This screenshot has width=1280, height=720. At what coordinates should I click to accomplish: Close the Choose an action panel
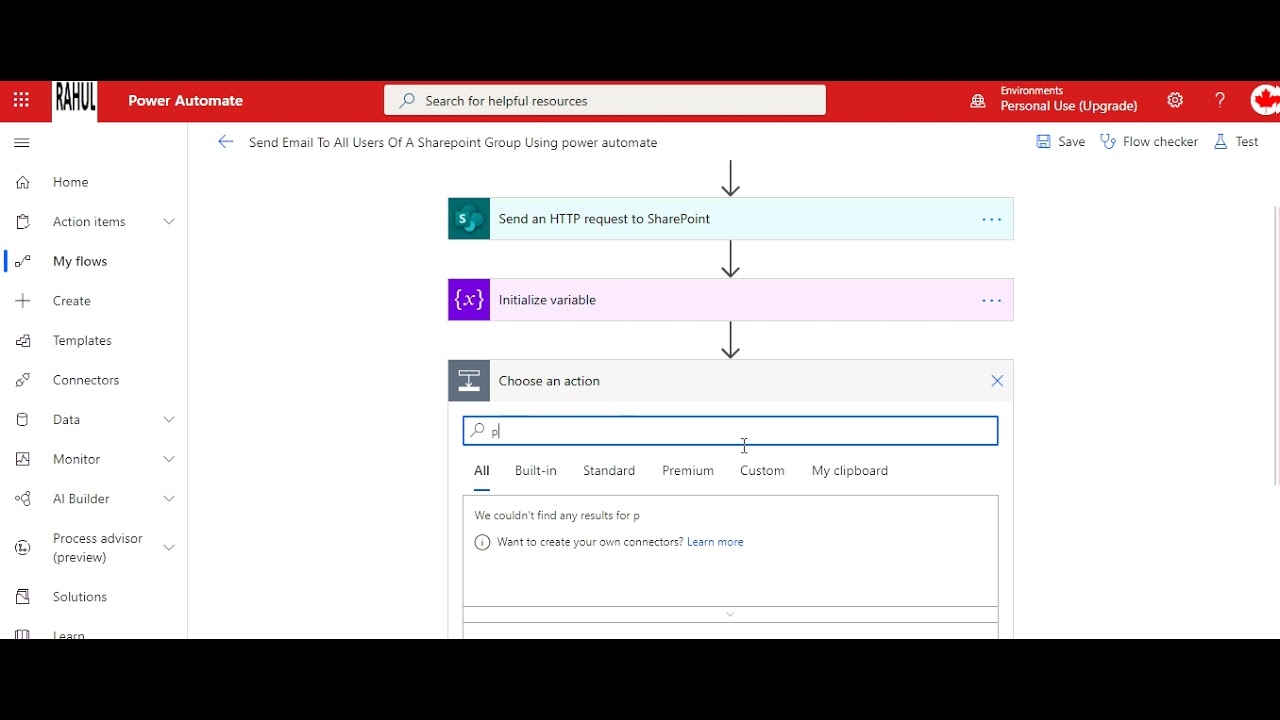click(x=997, y=381)
